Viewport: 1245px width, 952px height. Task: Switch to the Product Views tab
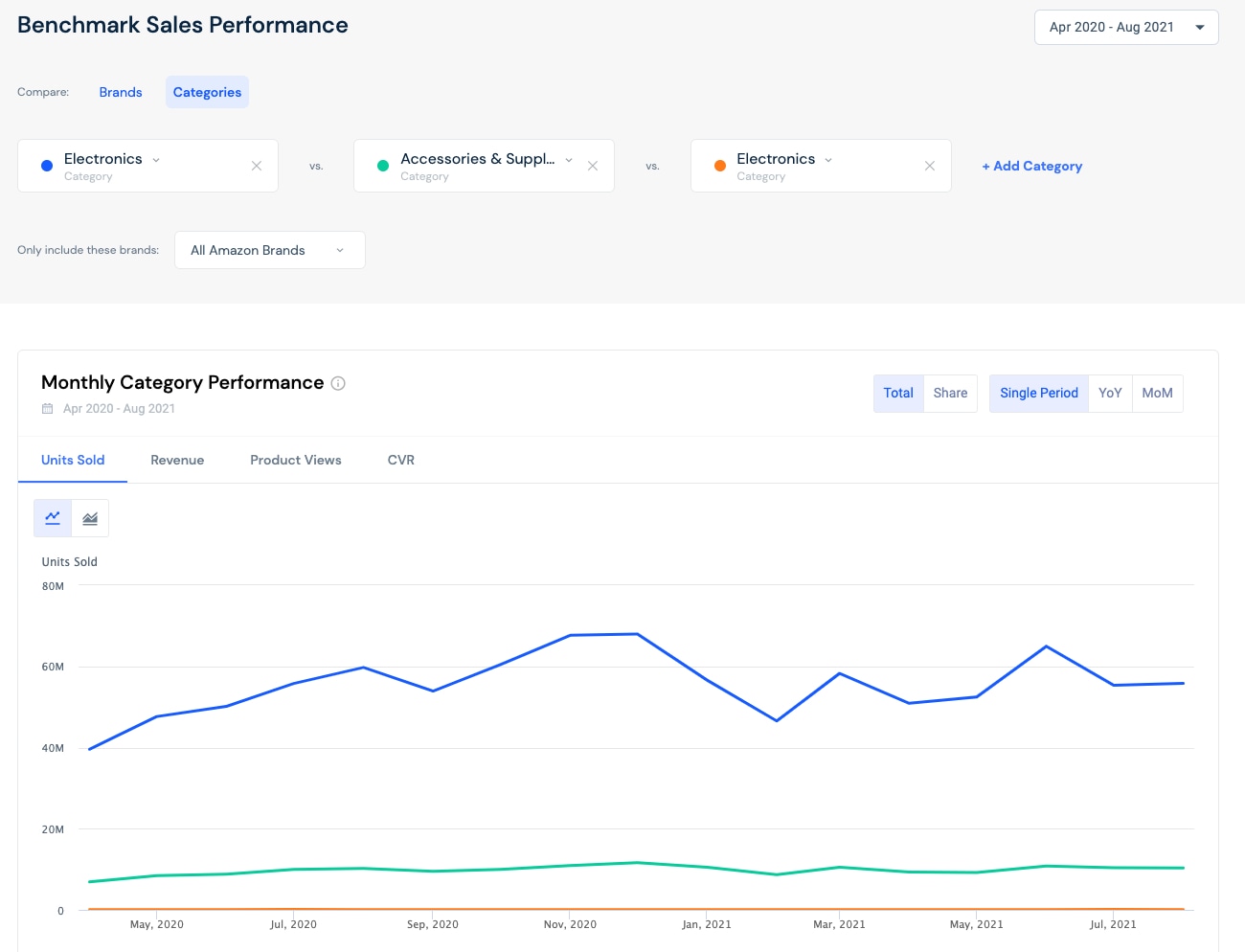tap(296, 460)
